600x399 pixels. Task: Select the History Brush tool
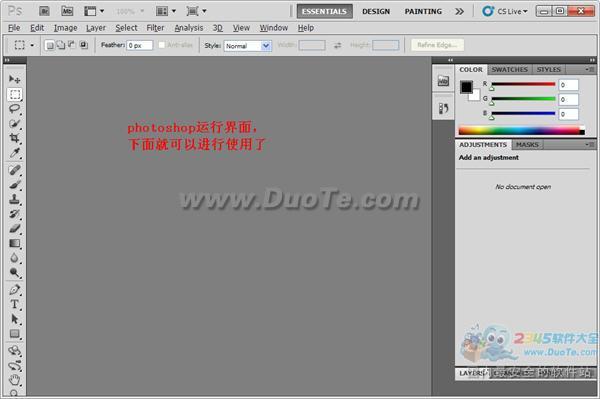pyautogui.click(x=15, y=214)
